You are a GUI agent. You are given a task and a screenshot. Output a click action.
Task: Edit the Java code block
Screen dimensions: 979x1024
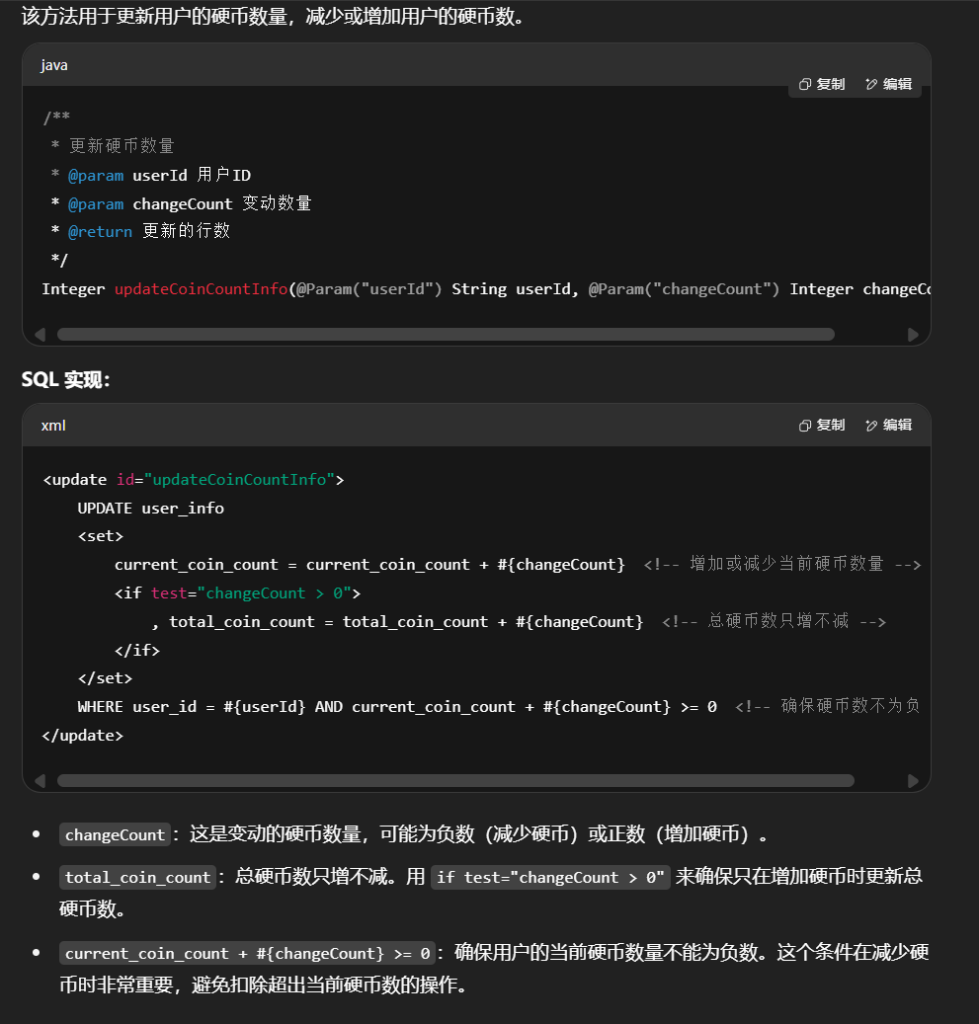[888, 85]
